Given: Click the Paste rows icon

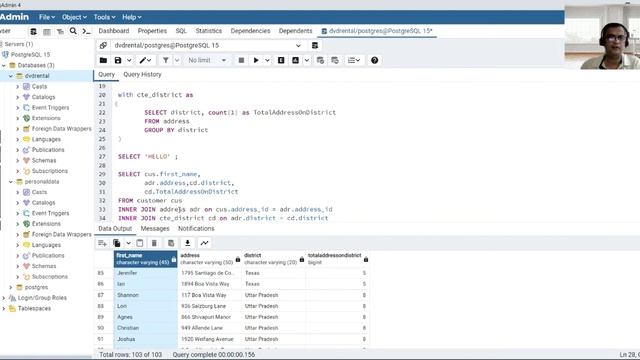Looking at the screenshot, I should 140,243.
